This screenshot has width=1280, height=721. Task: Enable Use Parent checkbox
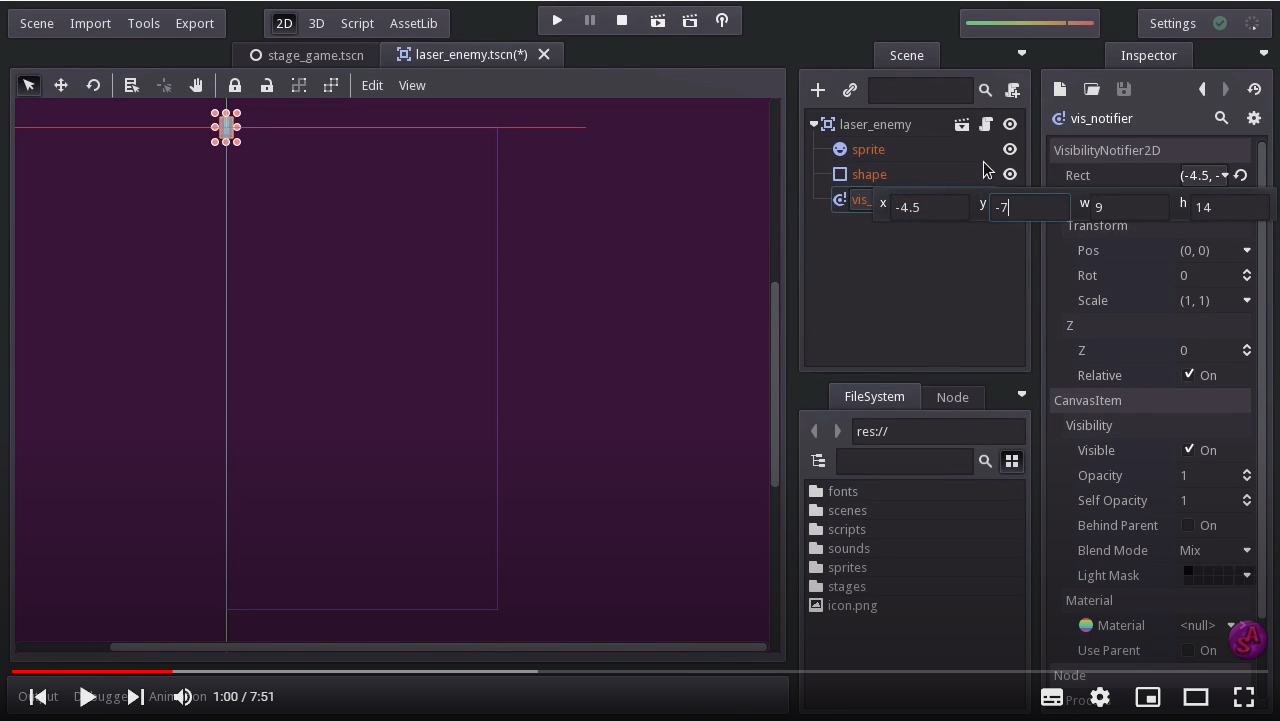point(1189,650)
